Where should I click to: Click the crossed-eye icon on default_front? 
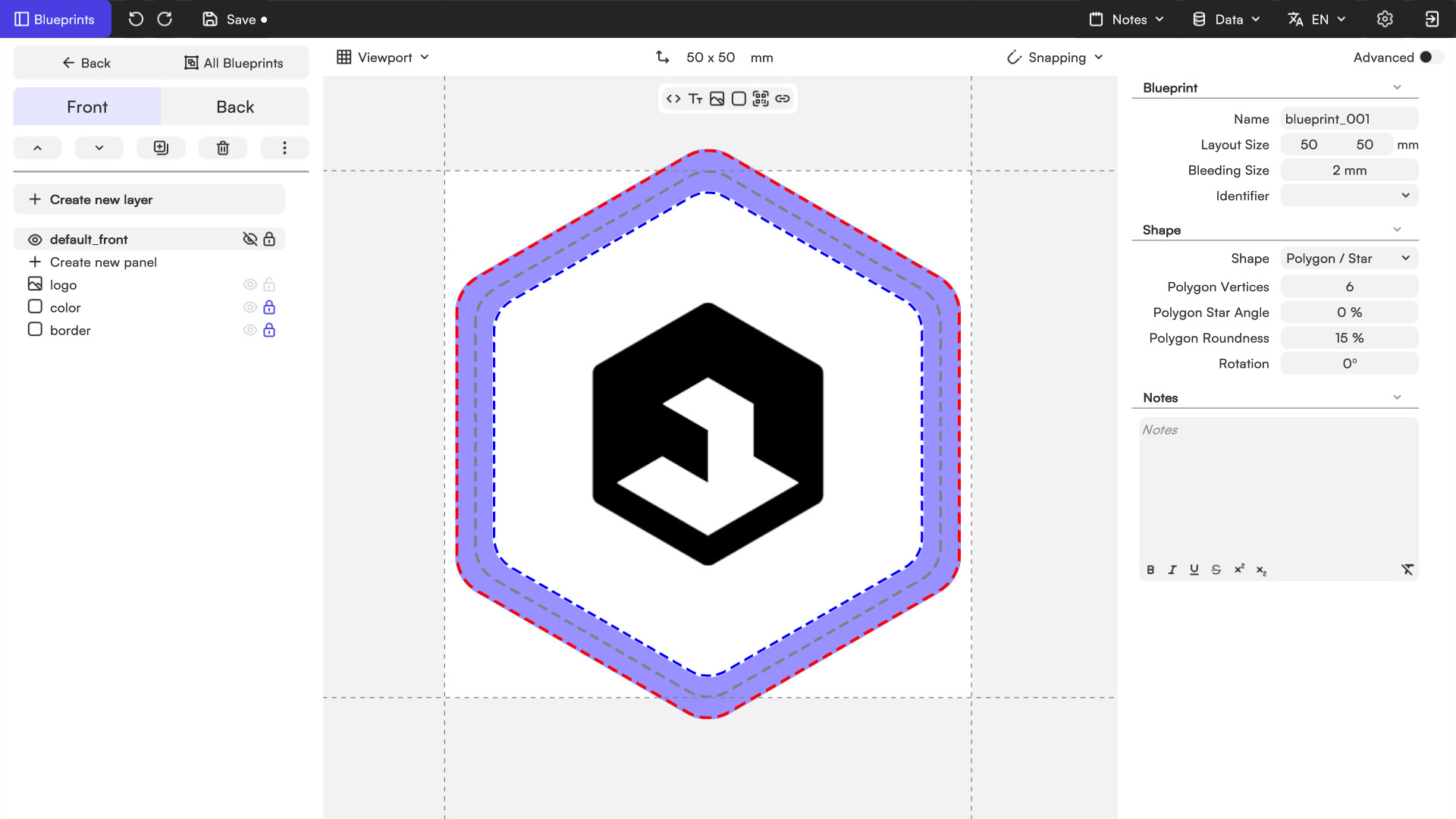[249, 239]
